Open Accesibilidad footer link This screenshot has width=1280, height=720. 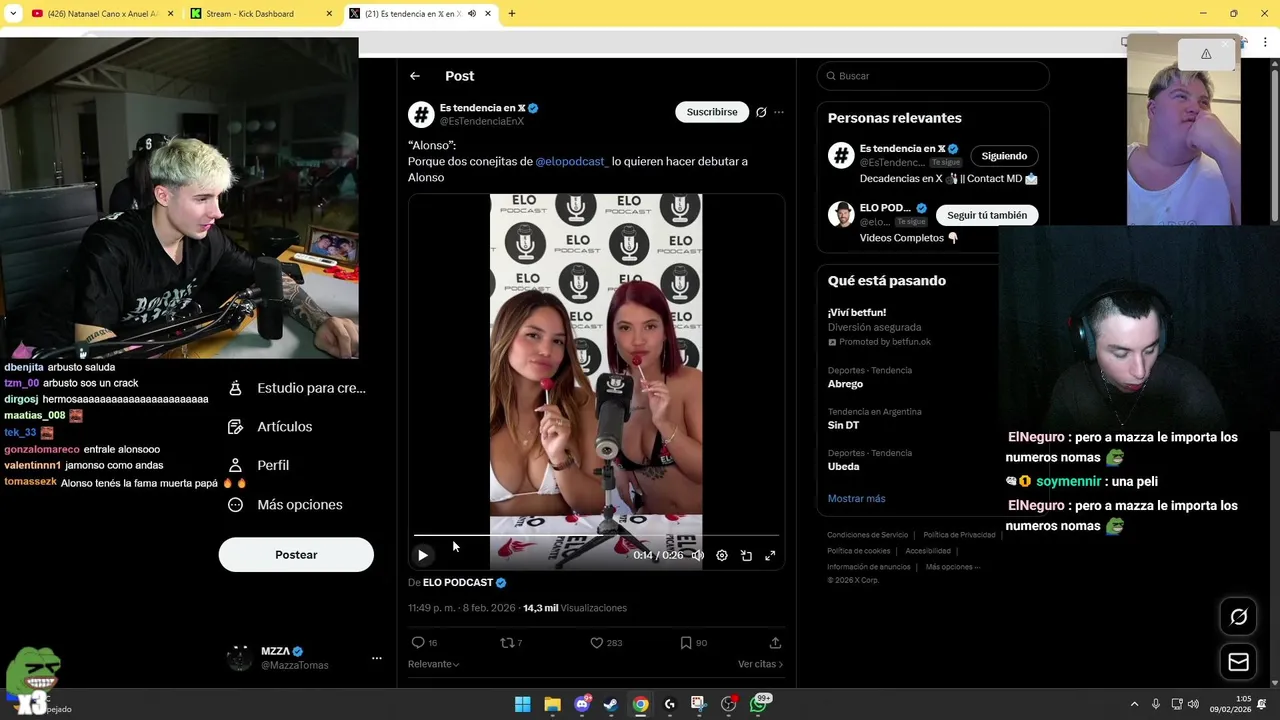(928, 551)
